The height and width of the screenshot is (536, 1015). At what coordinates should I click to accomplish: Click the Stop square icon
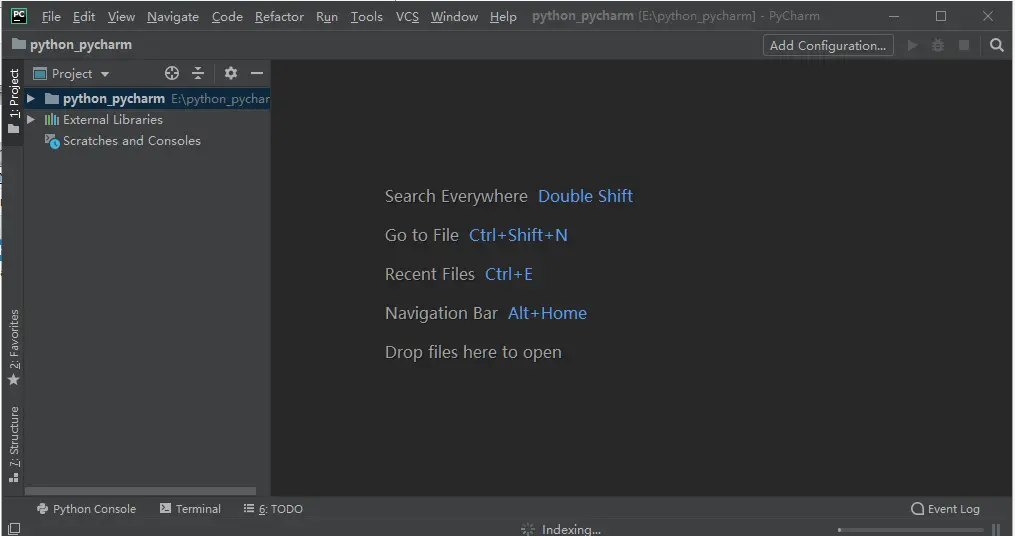coord(964,45)
